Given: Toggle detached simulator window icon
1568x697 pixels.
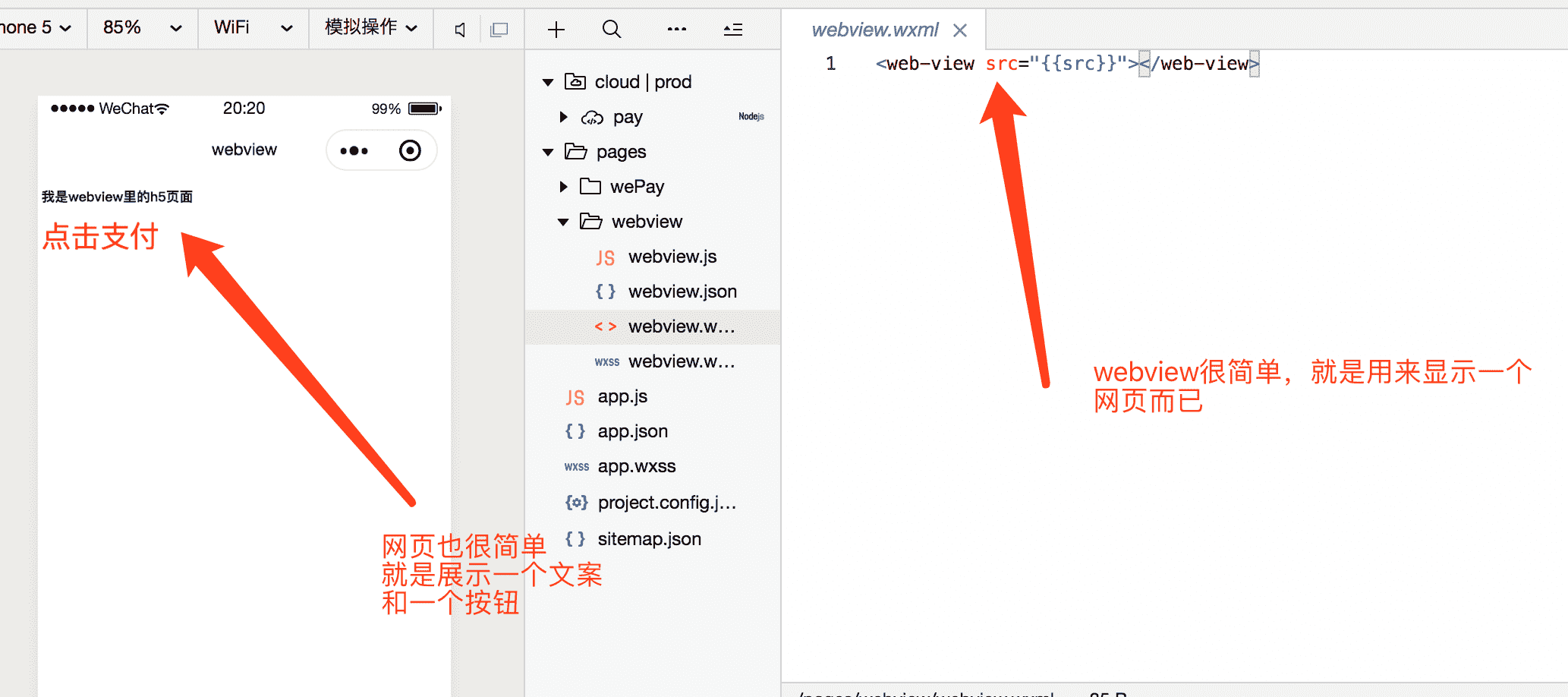Looking at the screenshot, I should (499, 30).
